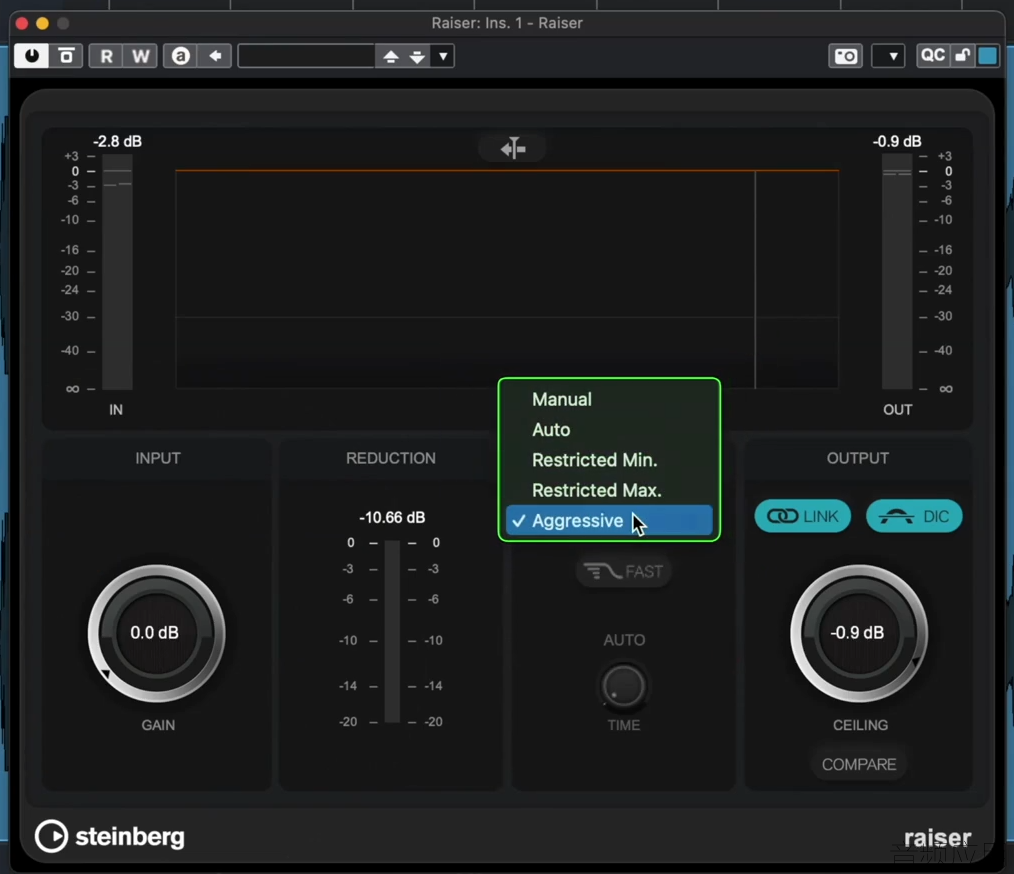Screen dimensions: 1014x874
Task: Click the REDUCTION section heading
Action: [391, 458]
